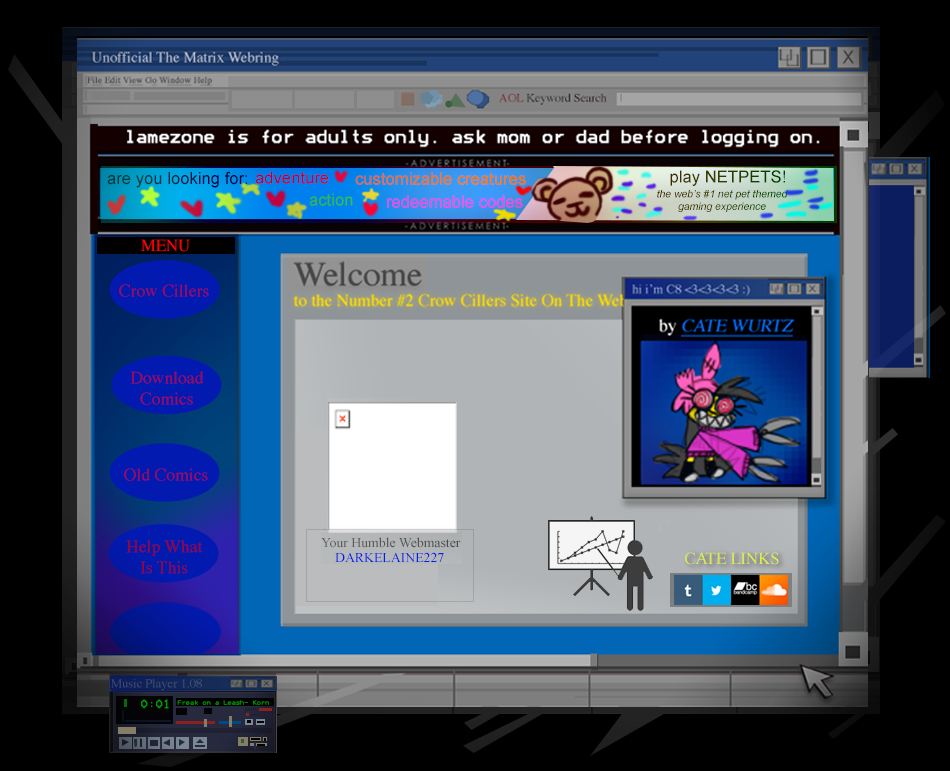
Task: Open the Edit menu
Action: (x=112, y=80)
